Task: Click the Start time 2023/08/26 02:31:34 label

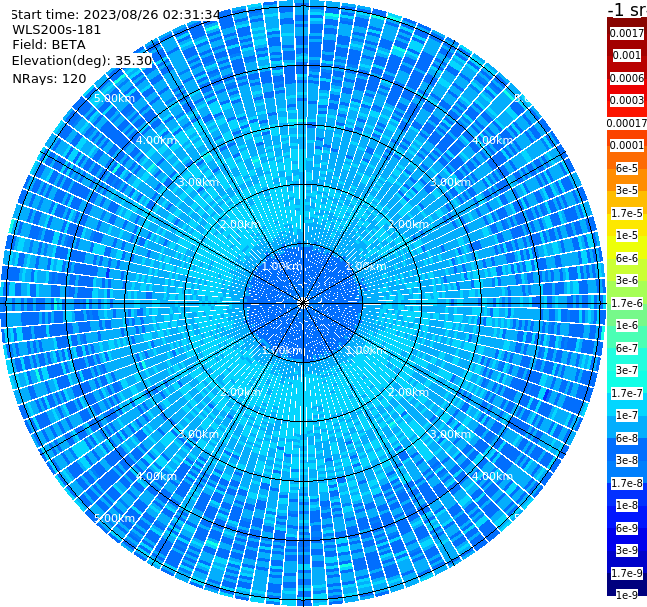Action: (116, 15)
